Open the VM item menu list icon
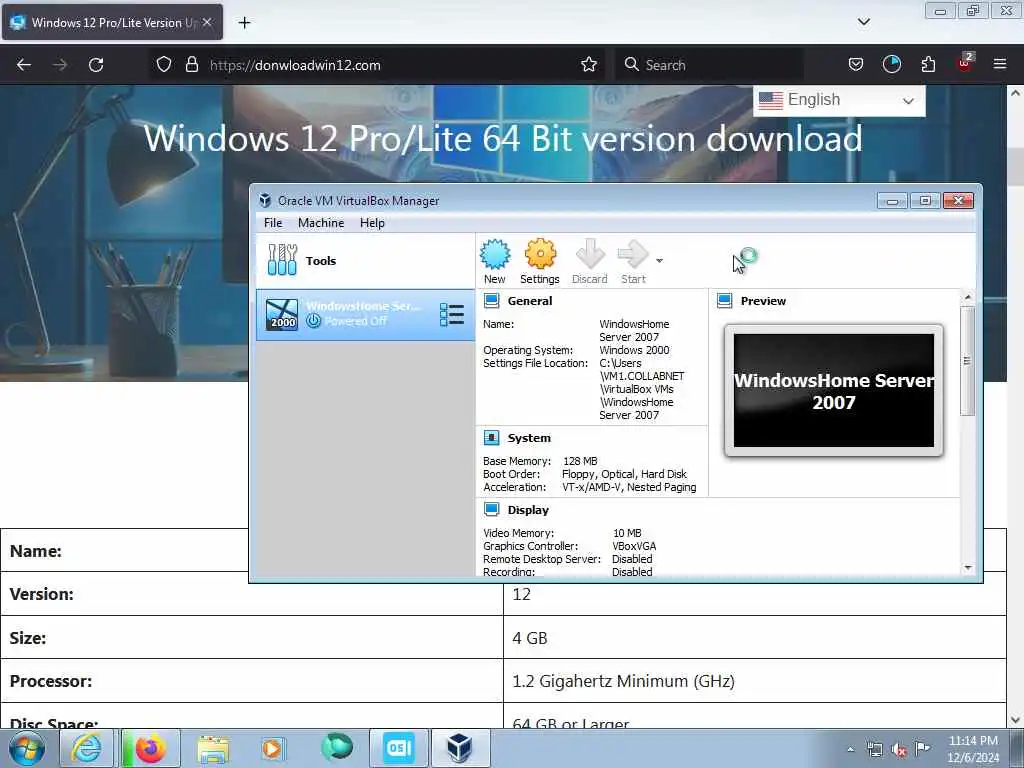 [452, 315]
